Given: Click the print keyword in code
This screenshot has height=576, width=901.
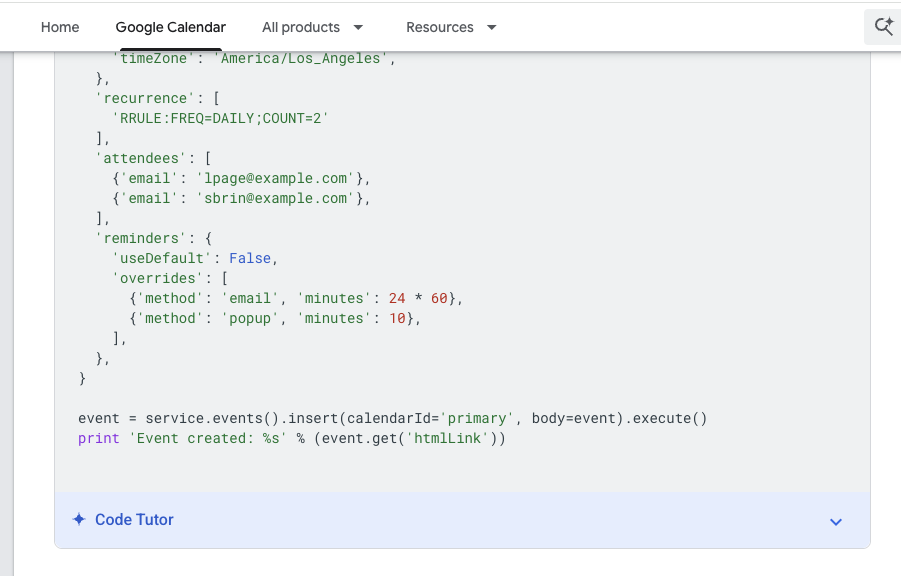Looking at the screenshot, I should pos(98,438).
